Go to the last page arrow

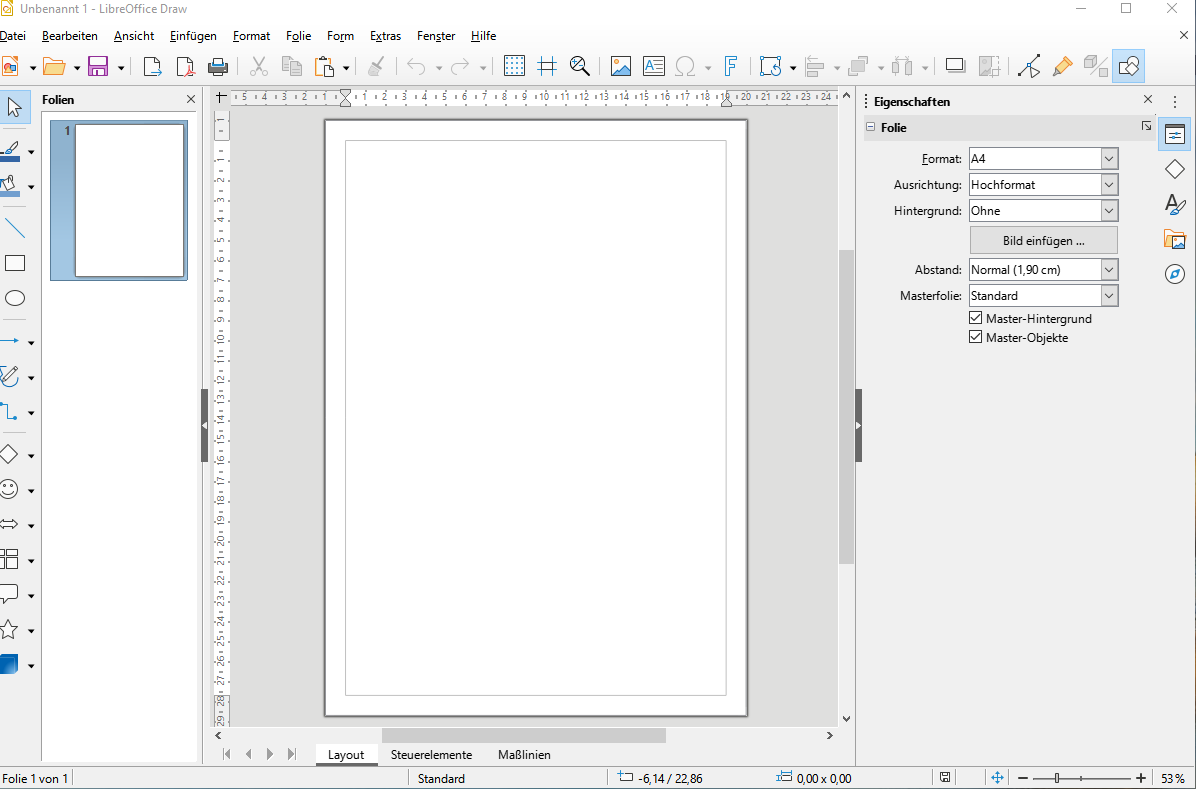(x=292, y=755)
